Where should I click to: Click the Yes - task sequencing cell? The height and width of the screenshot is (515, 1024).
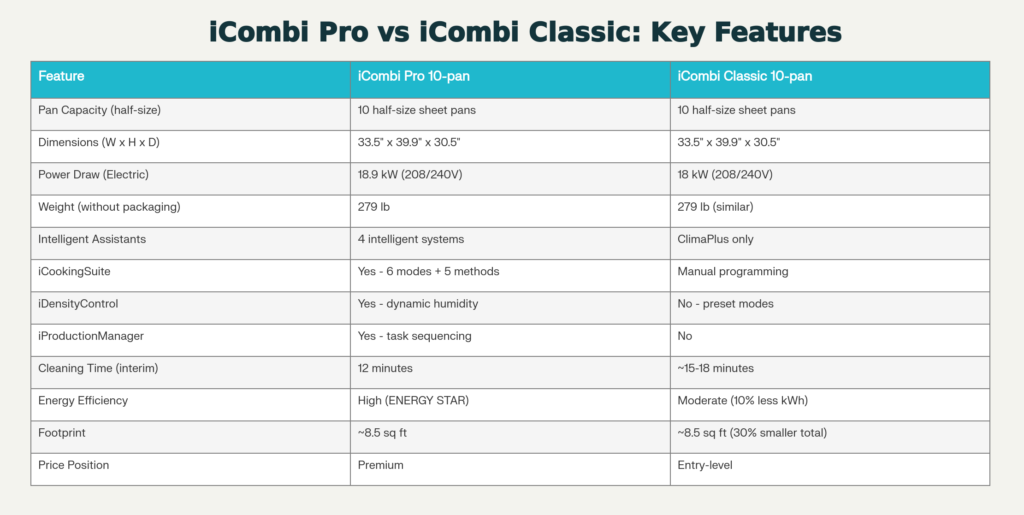tap(415, 338)
